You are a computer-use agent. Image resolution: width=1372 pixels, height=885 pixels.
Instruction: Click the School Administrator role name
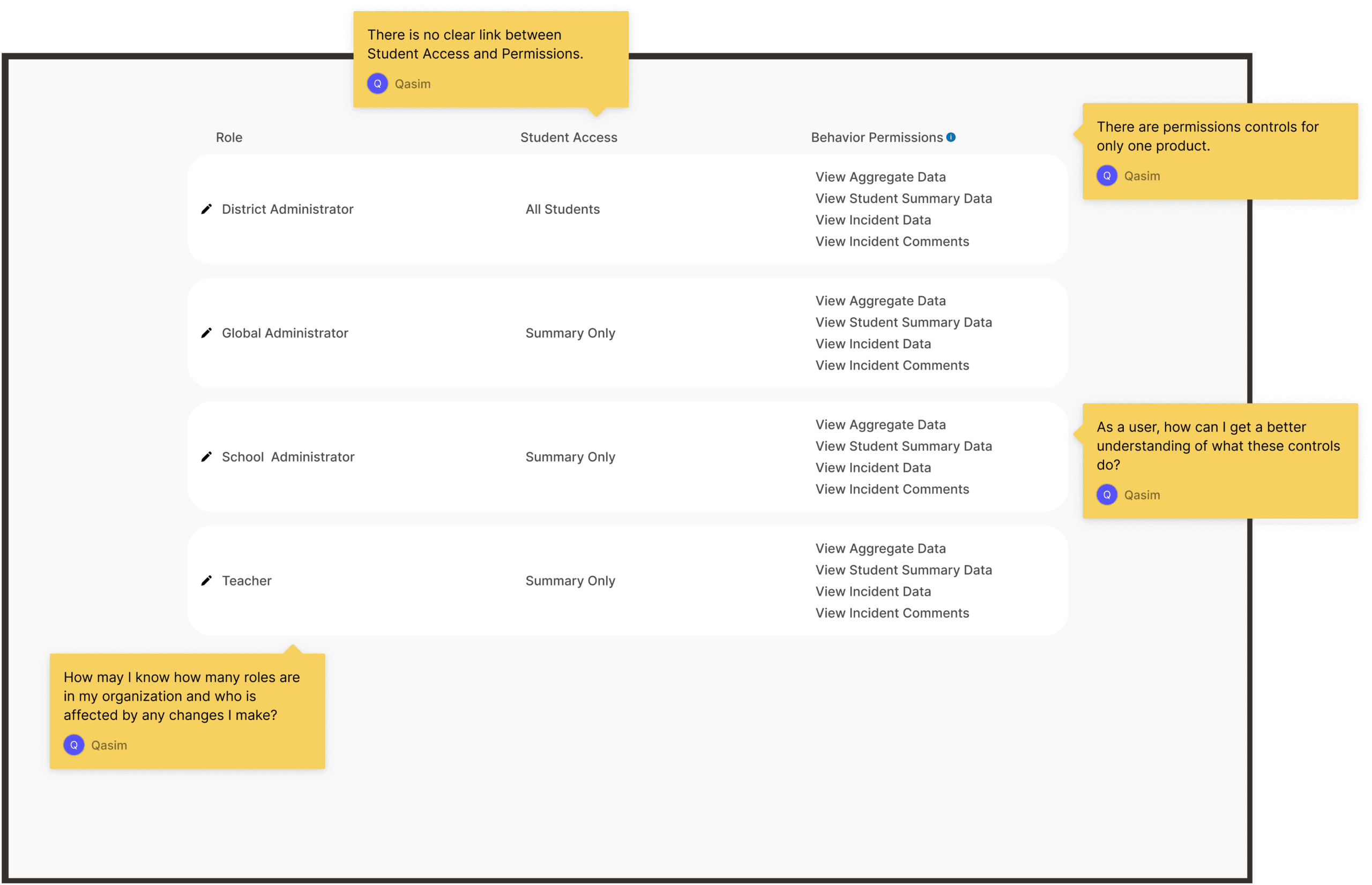[288, 457]
